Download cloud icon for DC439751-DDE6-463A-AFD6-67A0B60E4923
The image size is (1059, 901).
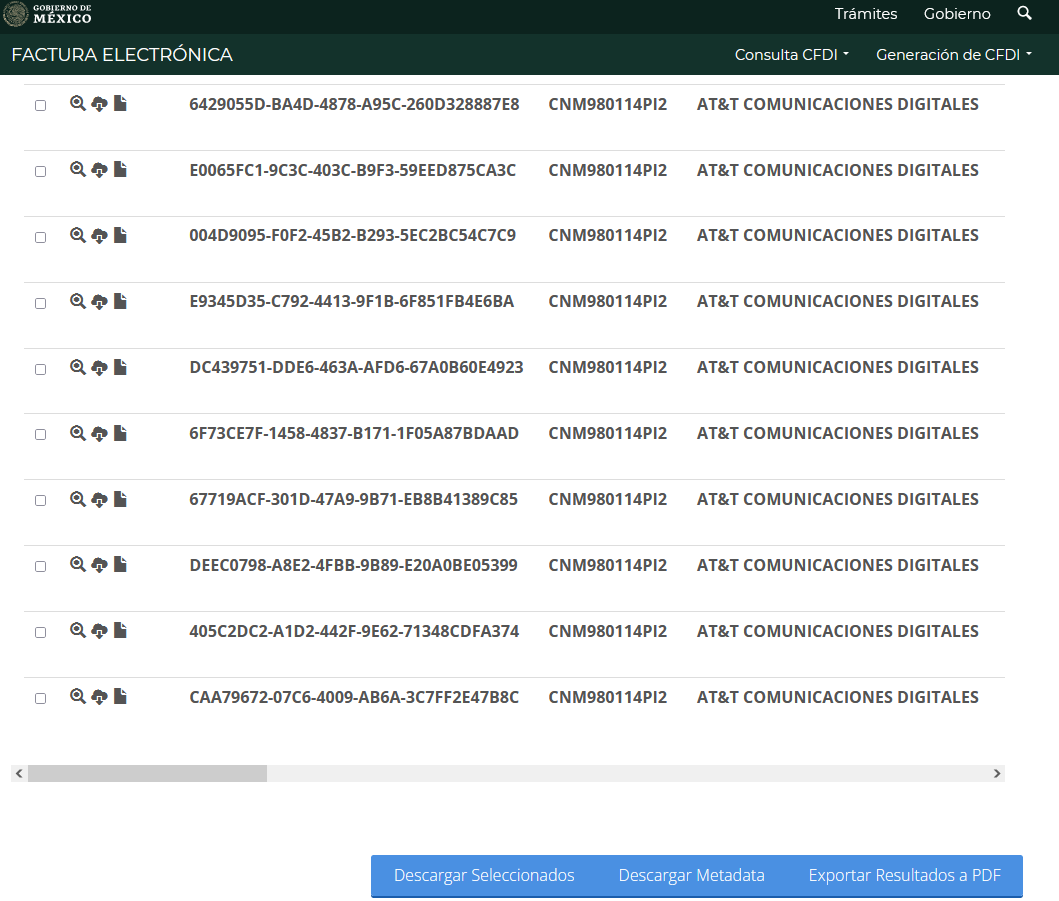pos(99,367)
